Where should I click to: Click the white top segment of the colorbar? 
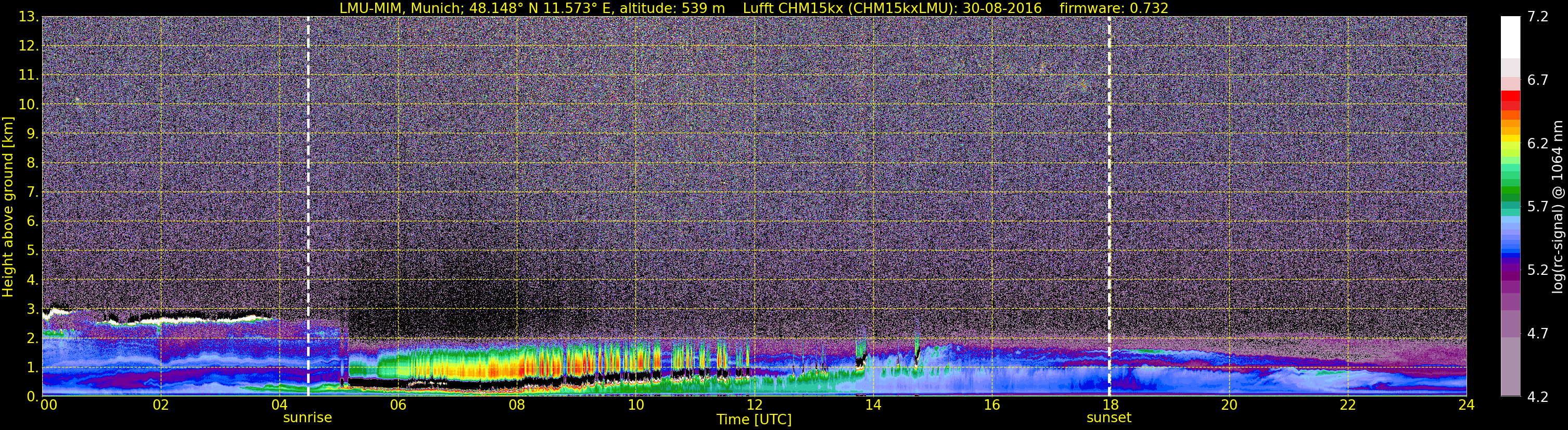pos(1510,36)
